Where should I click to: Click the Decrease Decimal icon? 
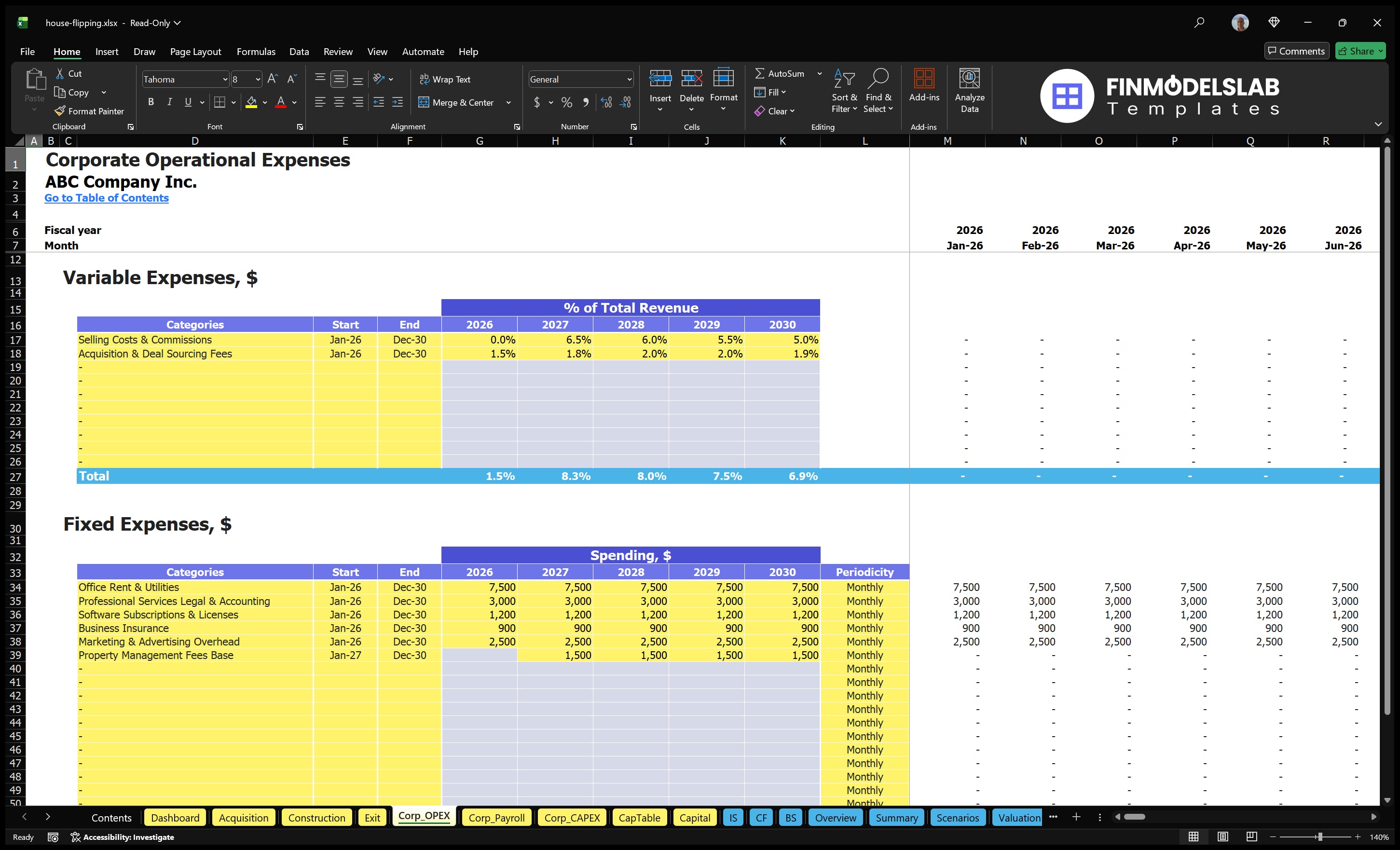[x=625, y=102]
